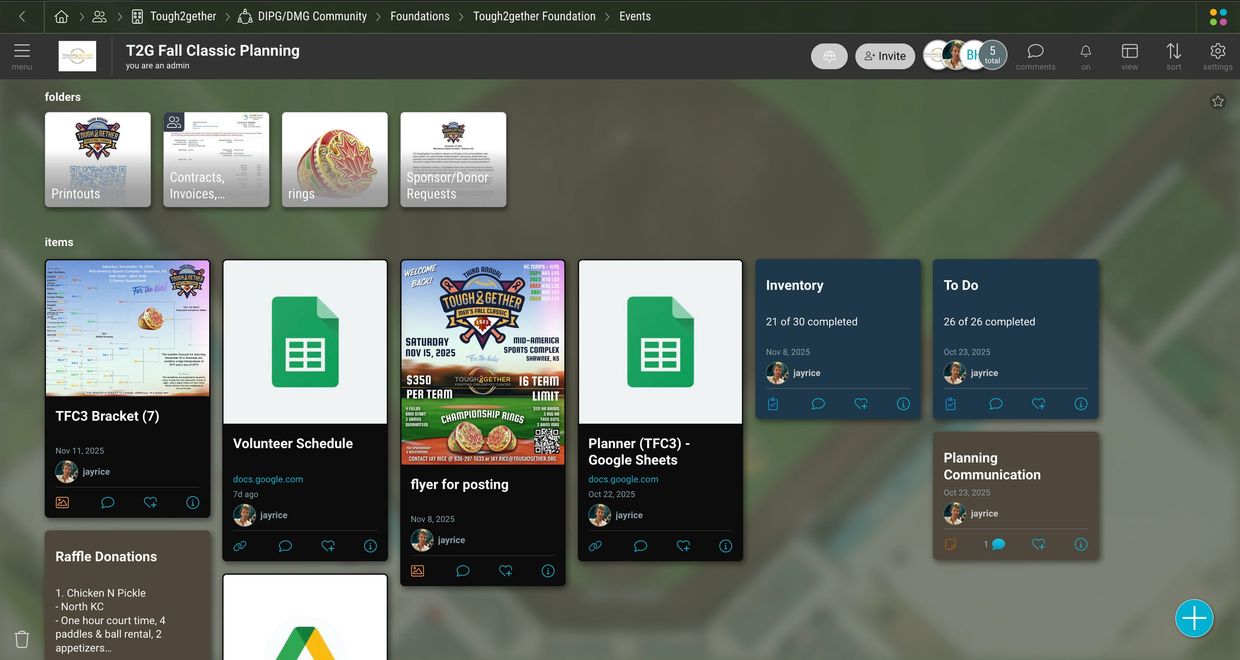
Task: Click checklist icon on Inventory card
Action: click(x=772, y=404)
